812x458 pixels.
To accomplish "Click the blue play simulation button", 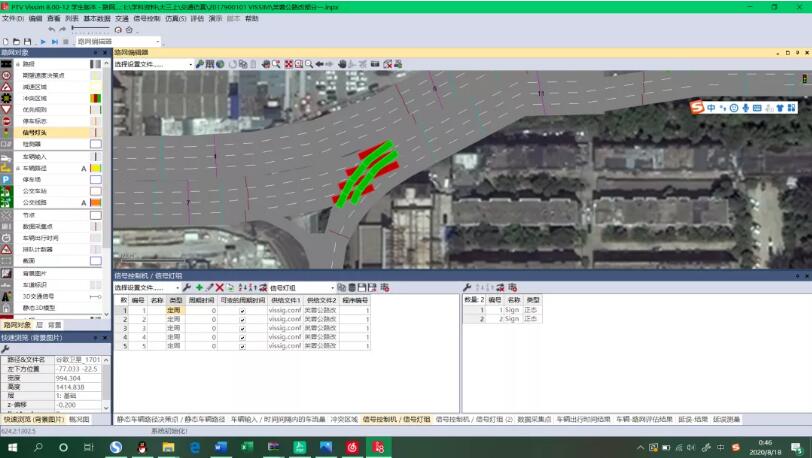I will pos(43,41).
